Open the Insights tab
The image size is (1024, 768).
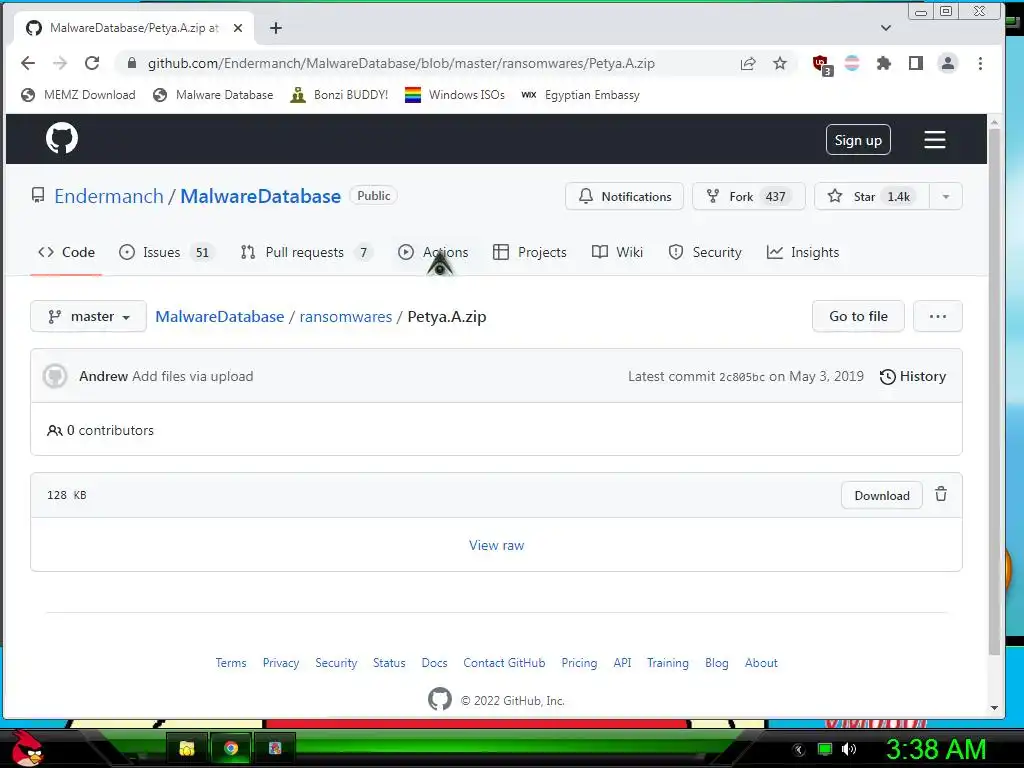click(803, 253)
